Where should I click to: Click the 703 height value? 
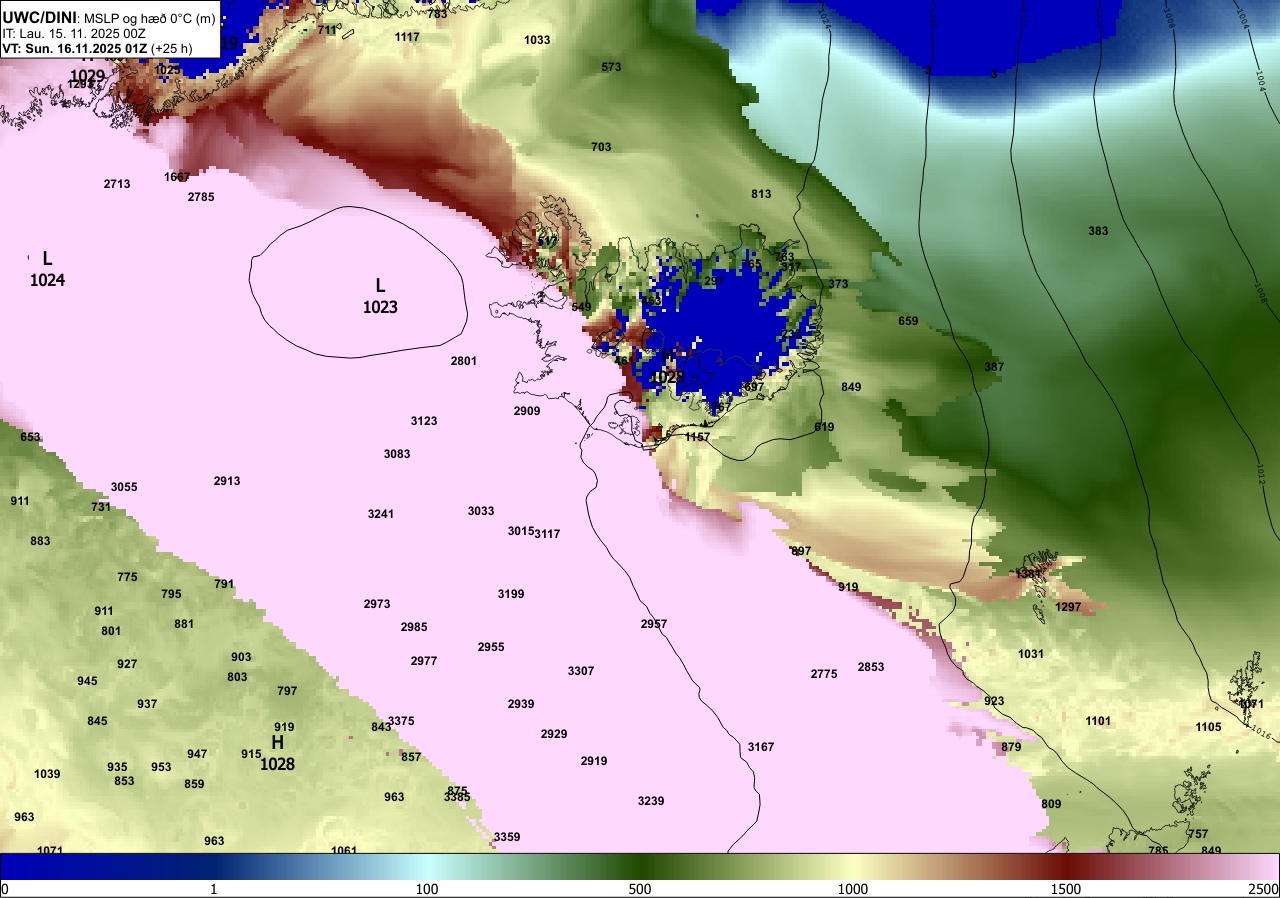pyautogui.click(x=601, y=147)
